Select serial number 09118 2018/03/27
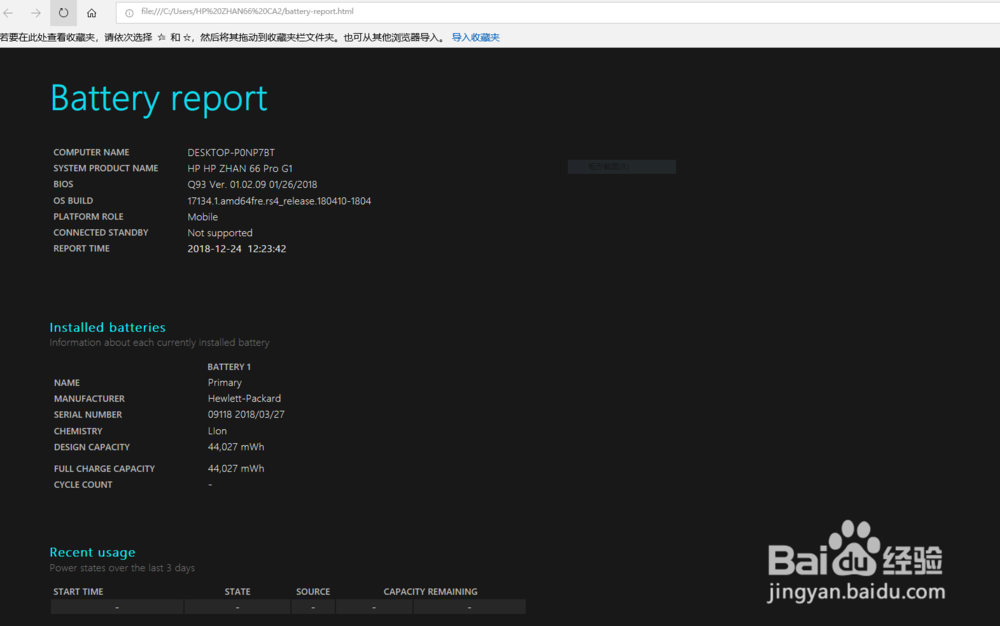Viewport: 1000px width, 626px height. [246, 414]
